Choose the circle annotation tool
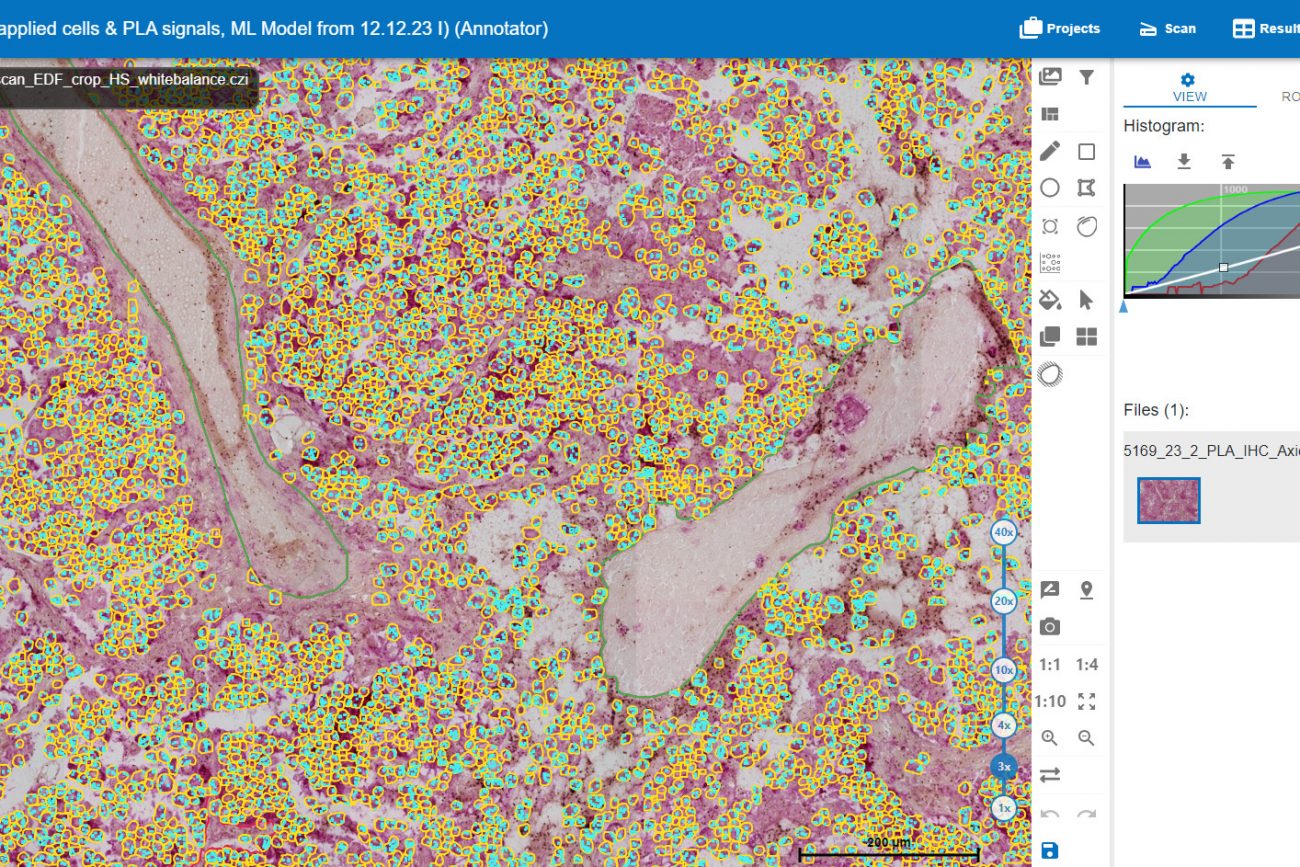 (x=1049, y=188)
